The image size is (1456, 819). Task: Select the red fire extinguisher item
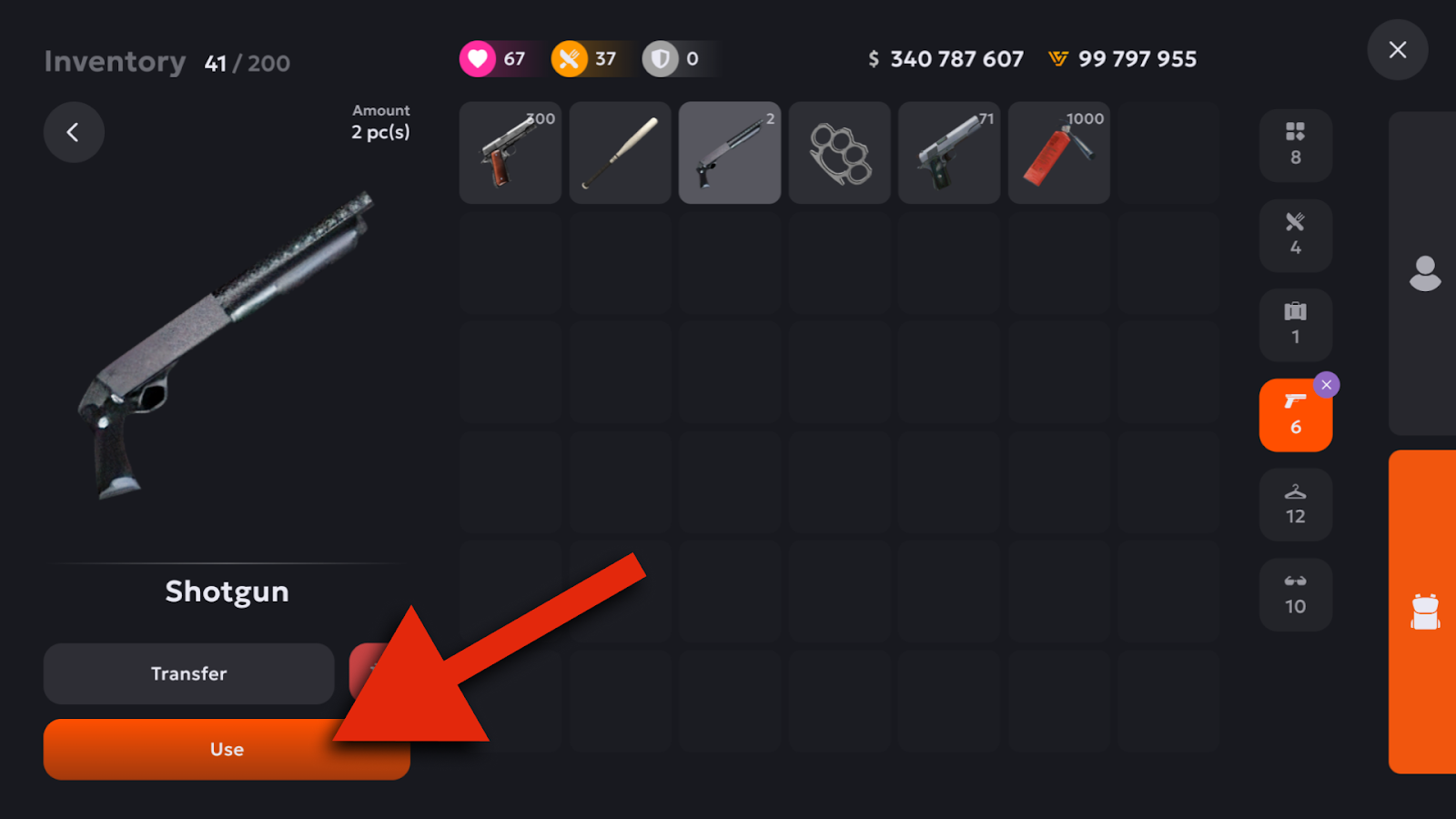pyautogui.click(x=1059, y=152)
